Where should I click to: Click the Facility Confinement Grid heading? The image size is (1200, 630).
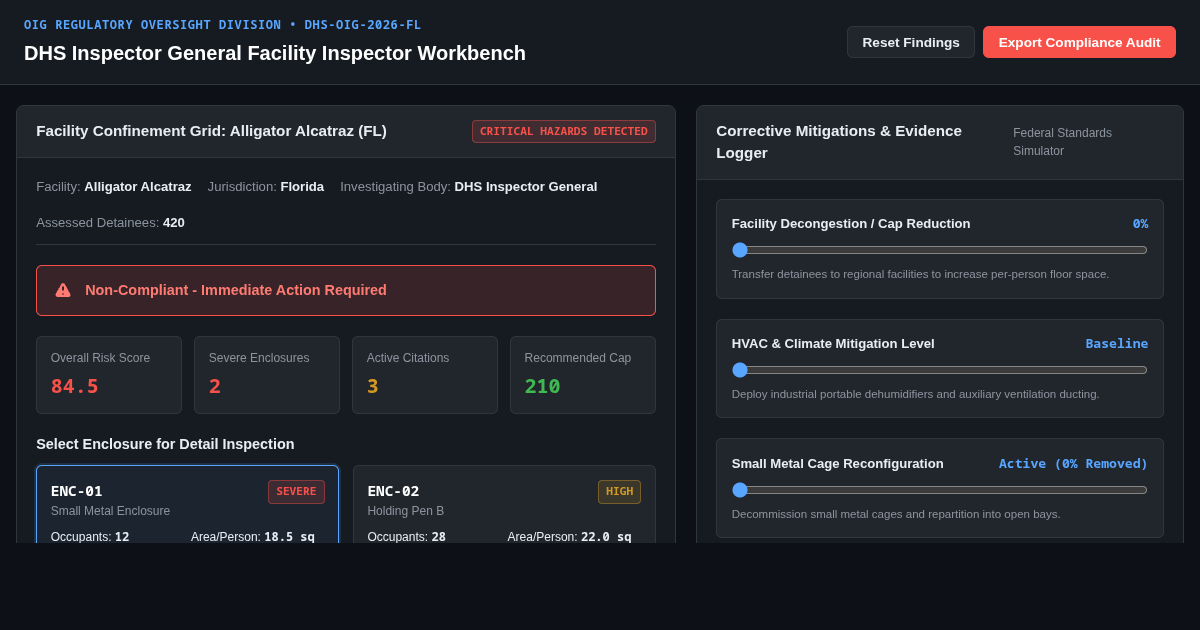click(211, 131)
